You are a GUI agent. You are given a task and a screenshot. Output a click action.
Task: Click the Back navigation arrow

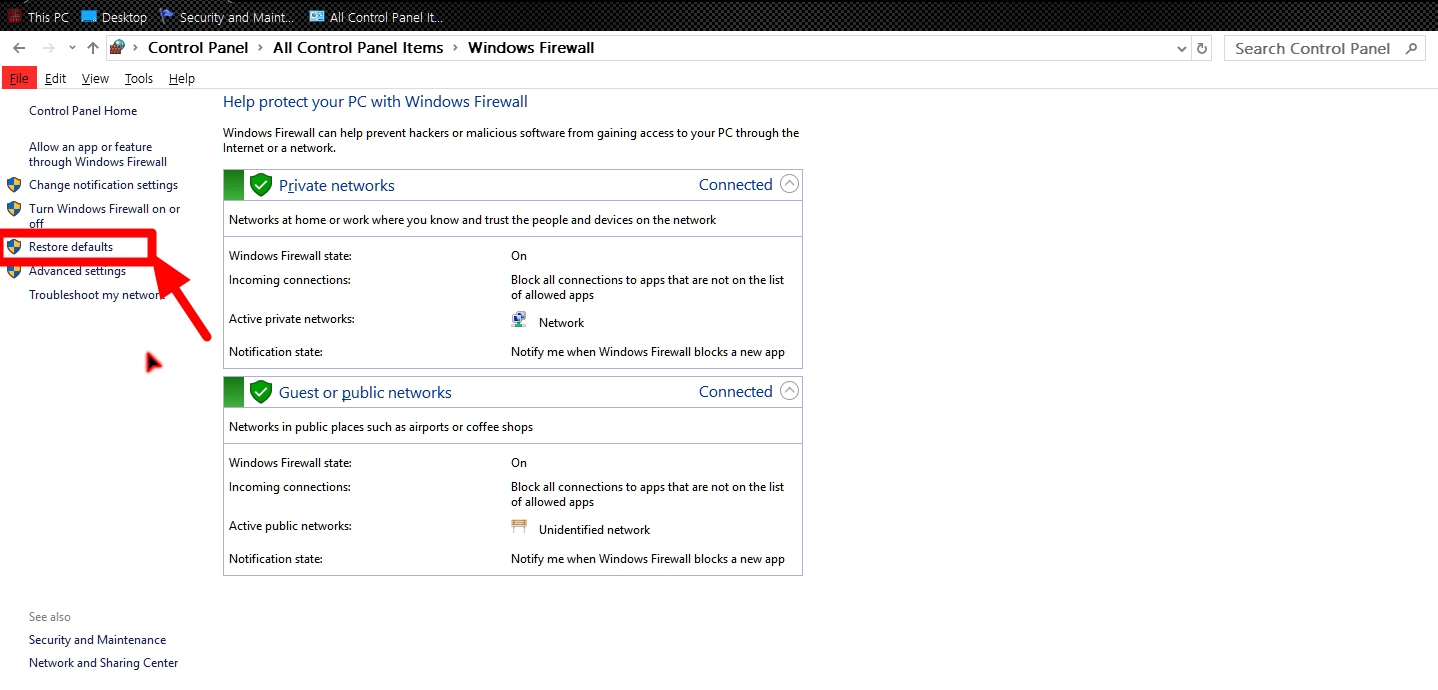point(19,48)
